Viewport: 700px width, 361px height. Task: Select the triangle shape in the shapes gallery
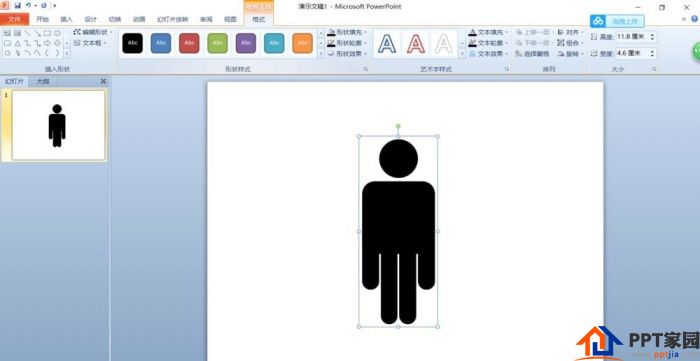[17, 43]
